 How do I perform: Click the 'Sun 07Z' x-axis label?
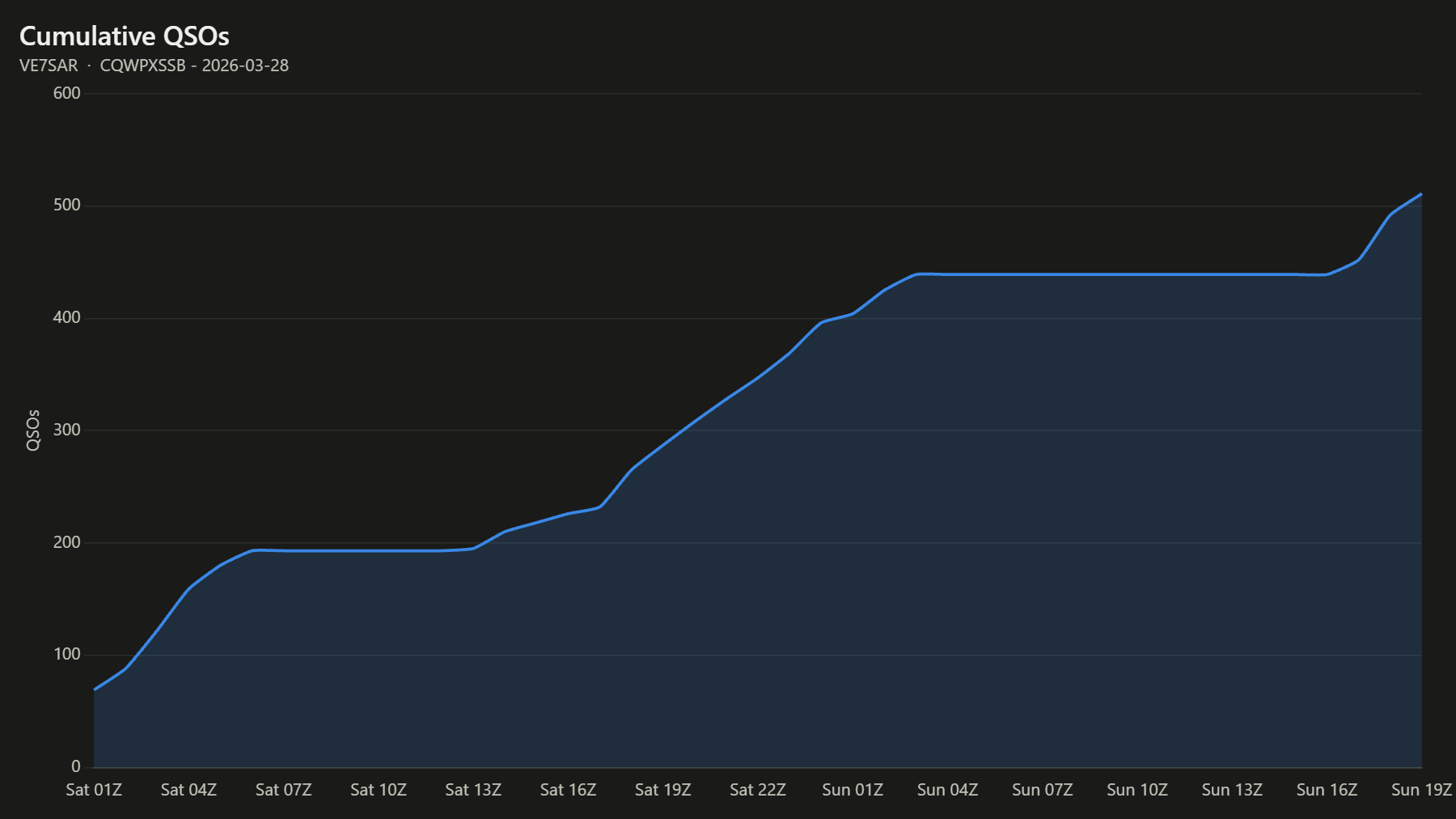coord(1043,790)
